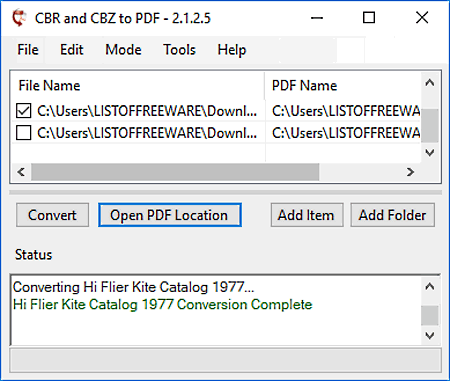Click Open PDF Location button
Image resolution: width=450 pixels, height=381 pixels.
[170, 215]
